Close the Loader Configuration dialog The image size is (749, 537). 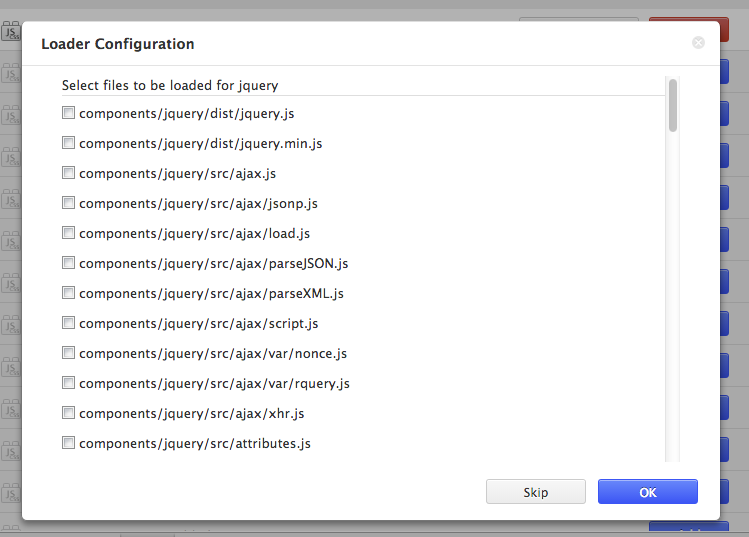pos(698,43)
